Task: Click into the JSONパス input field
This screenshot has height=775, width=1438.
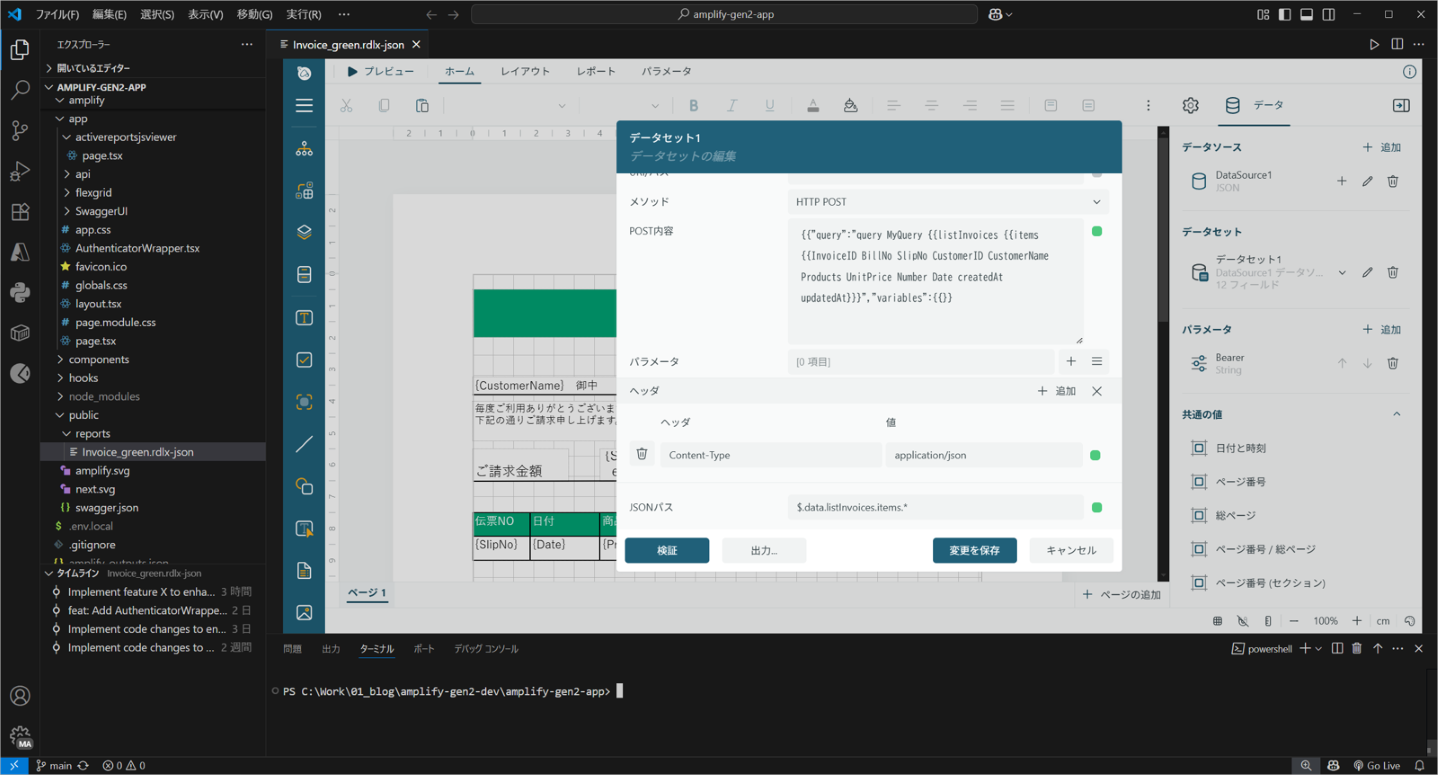Action: coord(936,508)
